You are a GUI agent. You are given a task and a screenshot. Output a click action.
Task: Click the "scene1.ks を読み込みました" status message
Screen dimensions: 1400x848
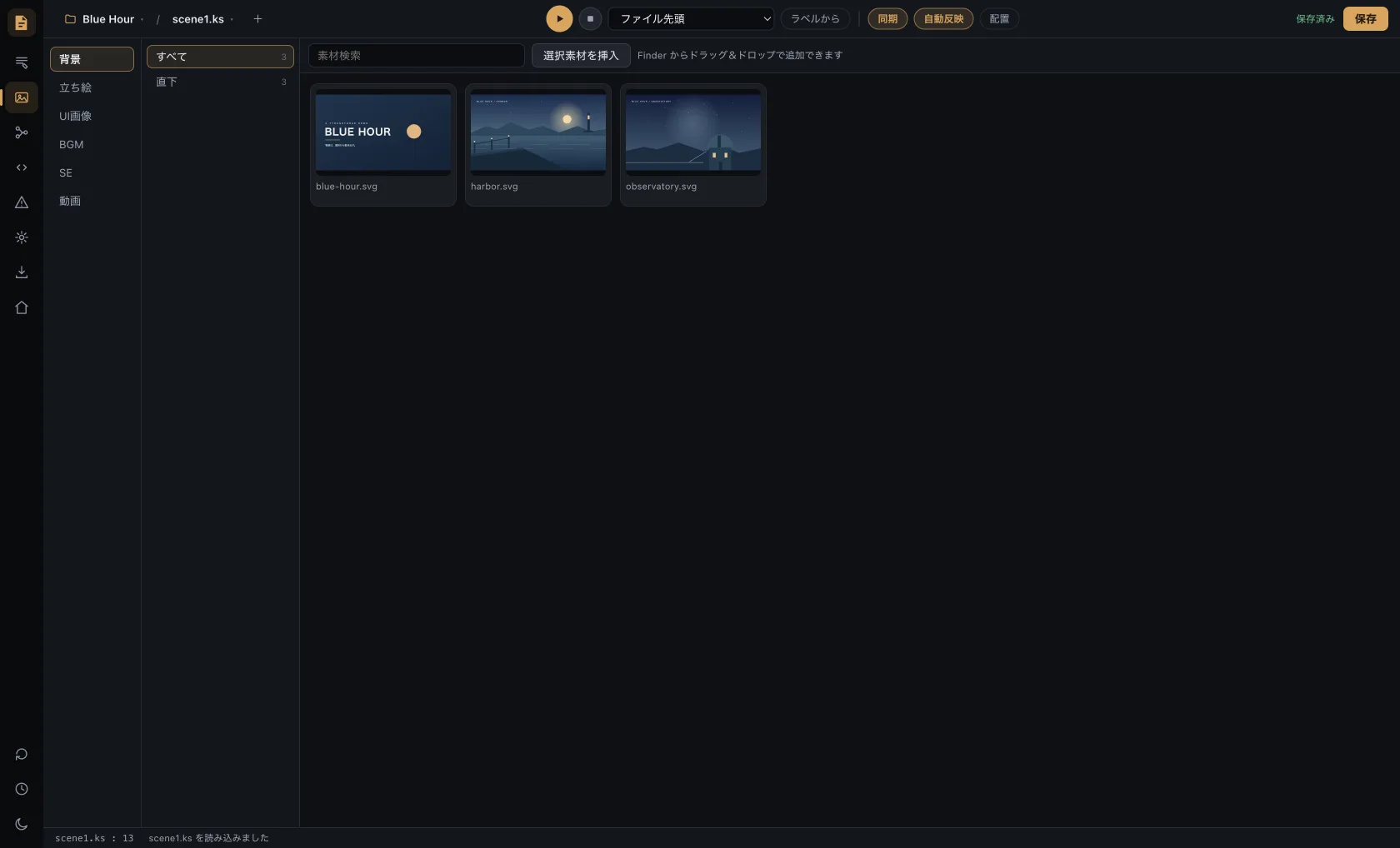[208, 838]
